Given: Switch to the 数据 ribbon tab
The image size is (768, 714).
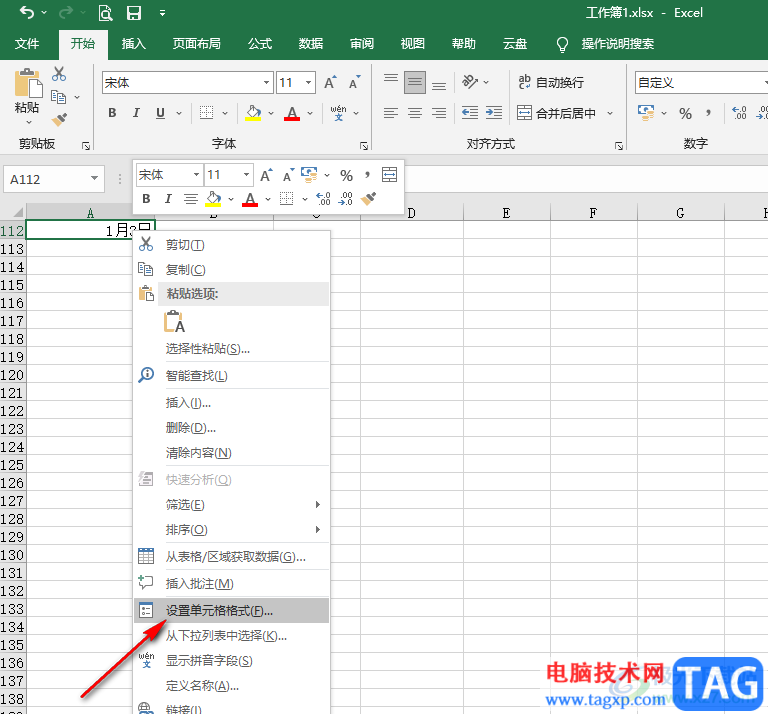Looking at the screenshot, I should pyautogui.click(x=311, y=44).
